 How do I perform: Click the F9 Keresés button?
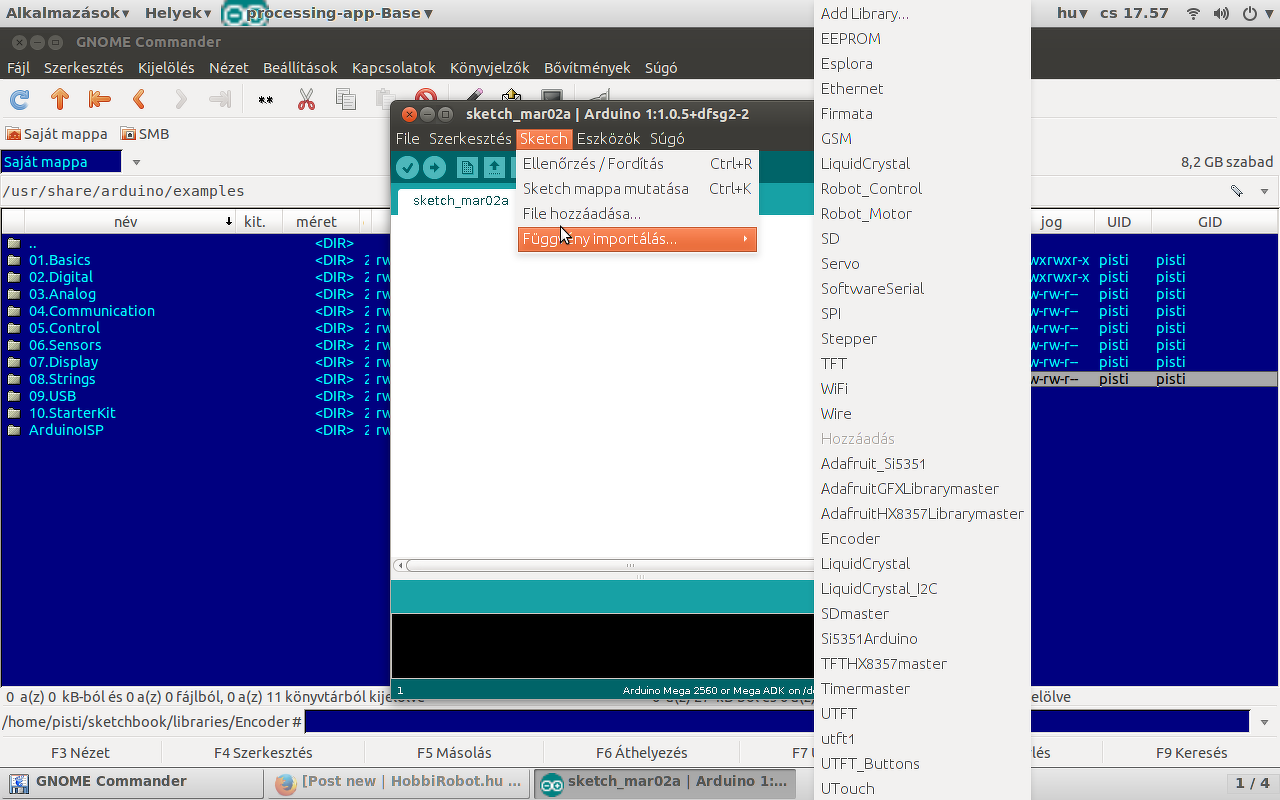(x=1191, y=753)
